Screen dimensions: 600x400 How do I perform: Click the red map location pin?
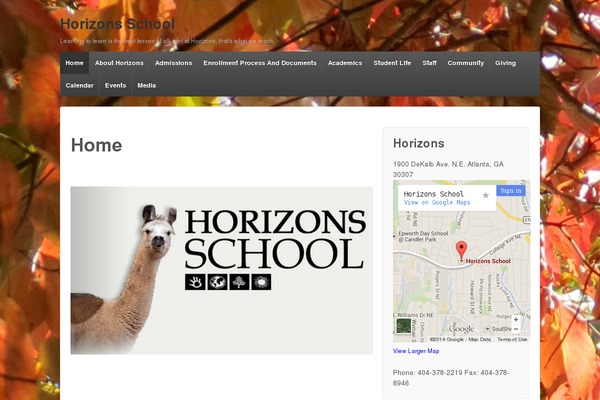pyautogui.click(x=461, y=250)
